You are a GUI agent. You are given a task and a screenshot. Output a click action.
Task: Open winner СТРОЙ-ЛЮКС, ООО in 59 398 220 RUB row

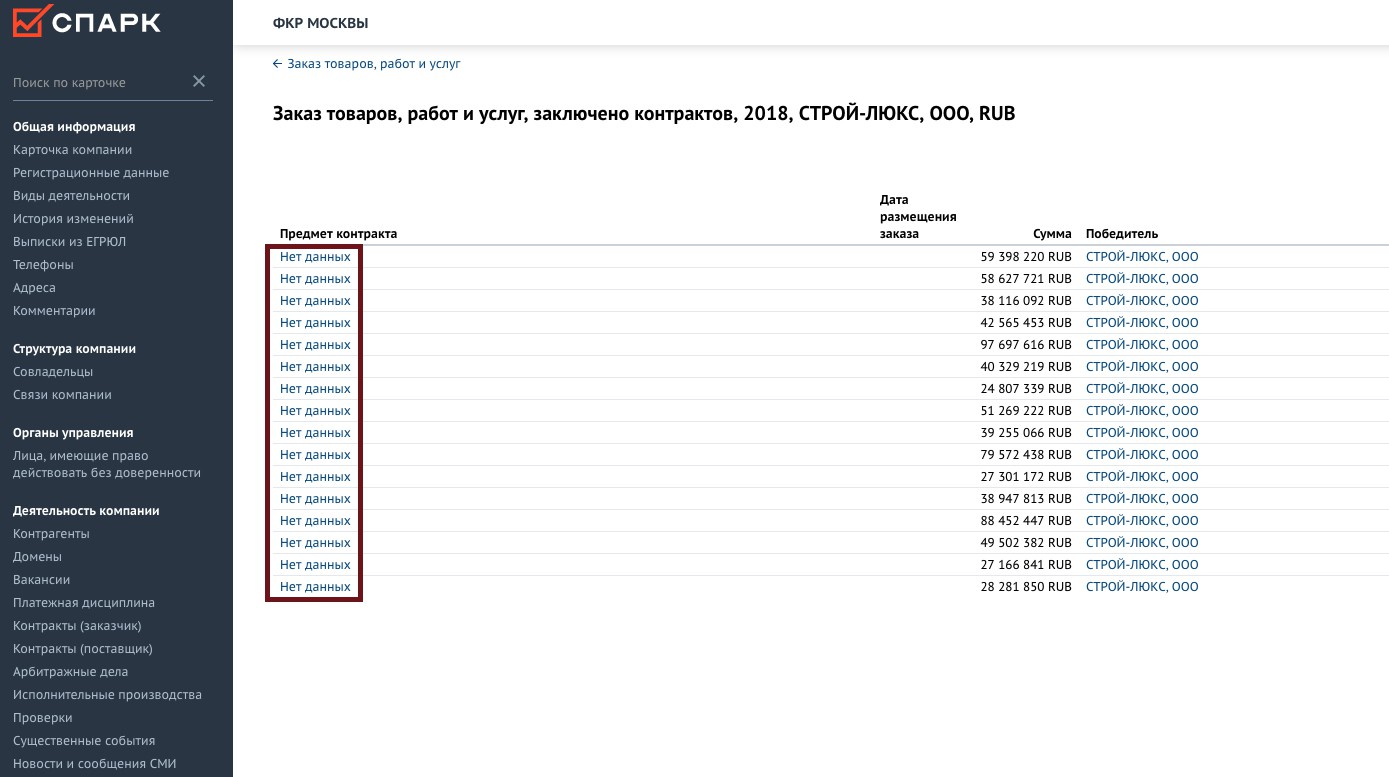coord(1142,257)
